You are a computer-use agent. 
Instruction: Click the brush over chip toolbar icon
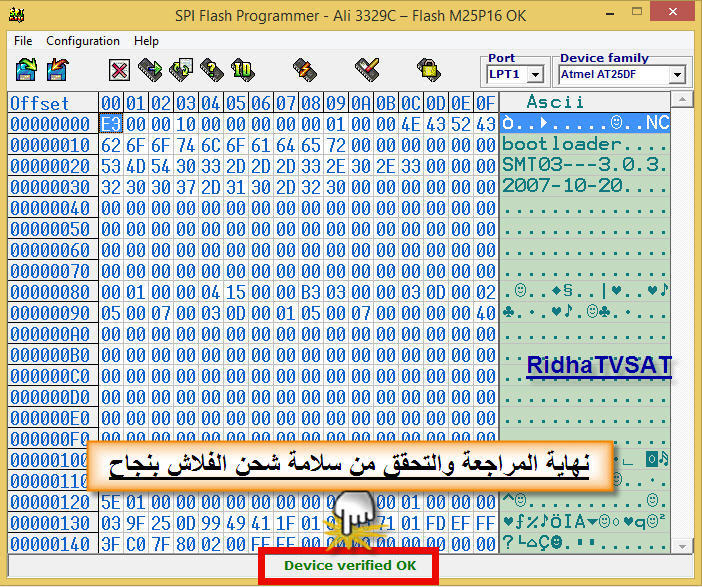click(x=367, y=70)
